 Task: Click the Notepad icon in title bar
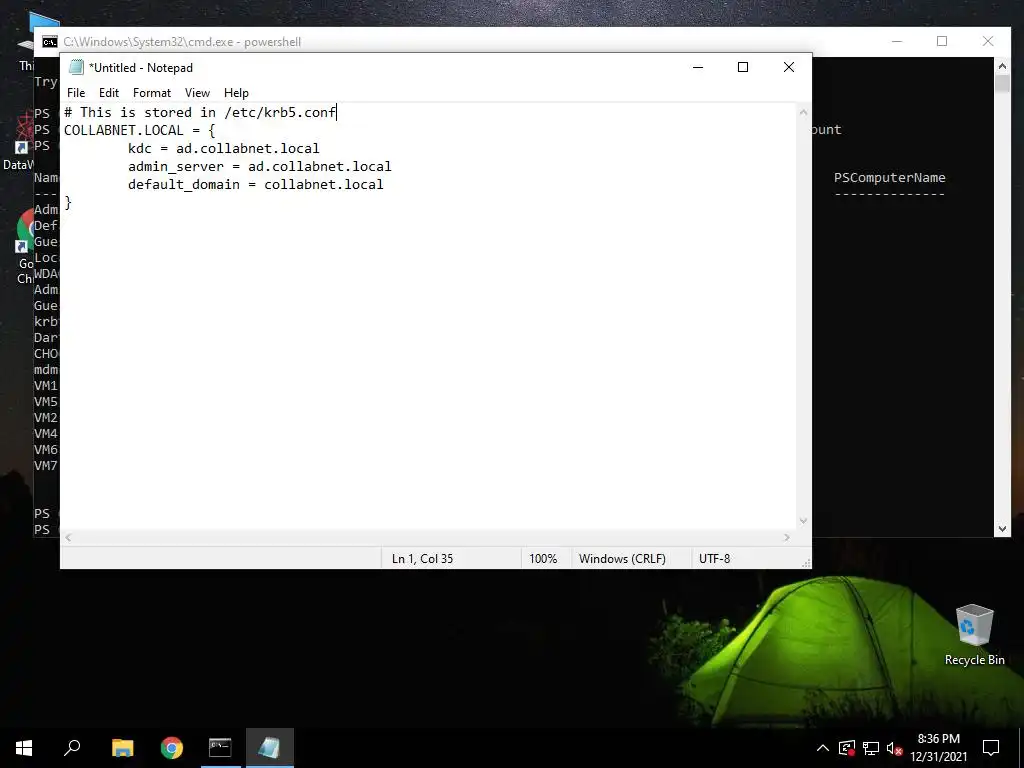click(x=76, y=67)
